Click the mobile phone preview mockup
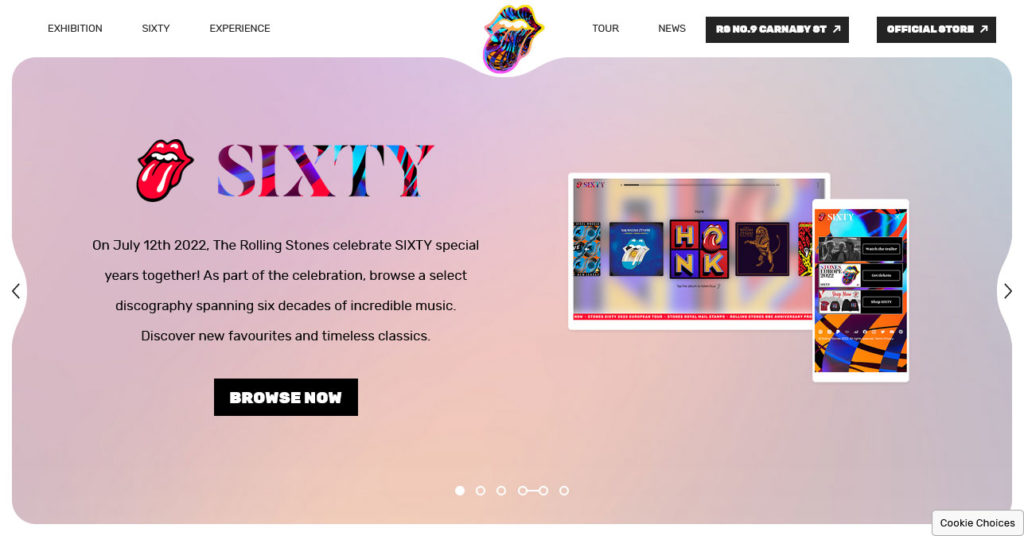Screen dimensions: 1024x536 pyautogui.click(x=861, y=291)
